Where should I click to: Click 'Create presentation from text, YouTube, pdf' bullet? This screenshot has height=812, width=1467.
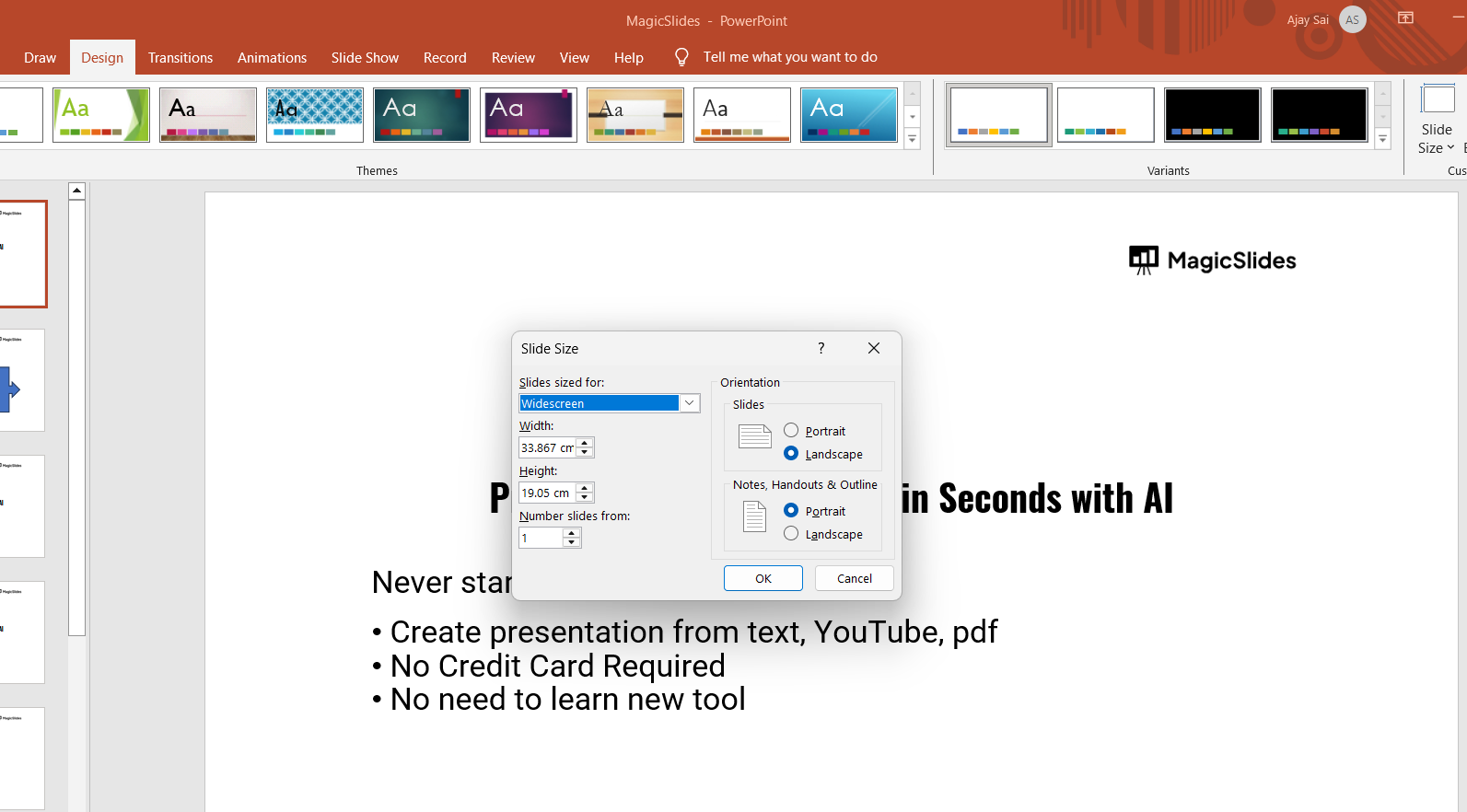pyautogui.click(x=693, y=632)
